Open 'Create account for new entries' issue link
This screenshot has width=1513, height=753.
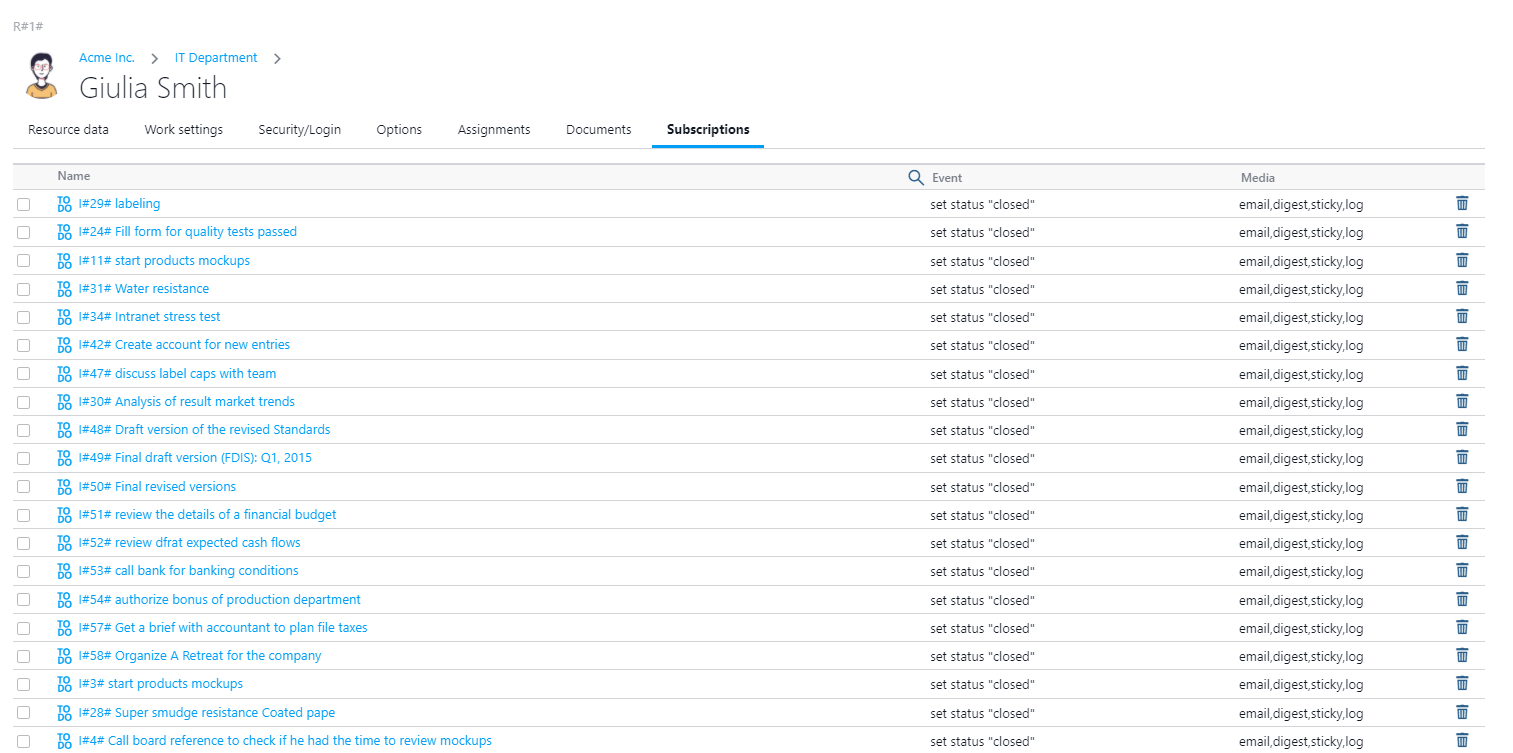click(x=201, y=345)
